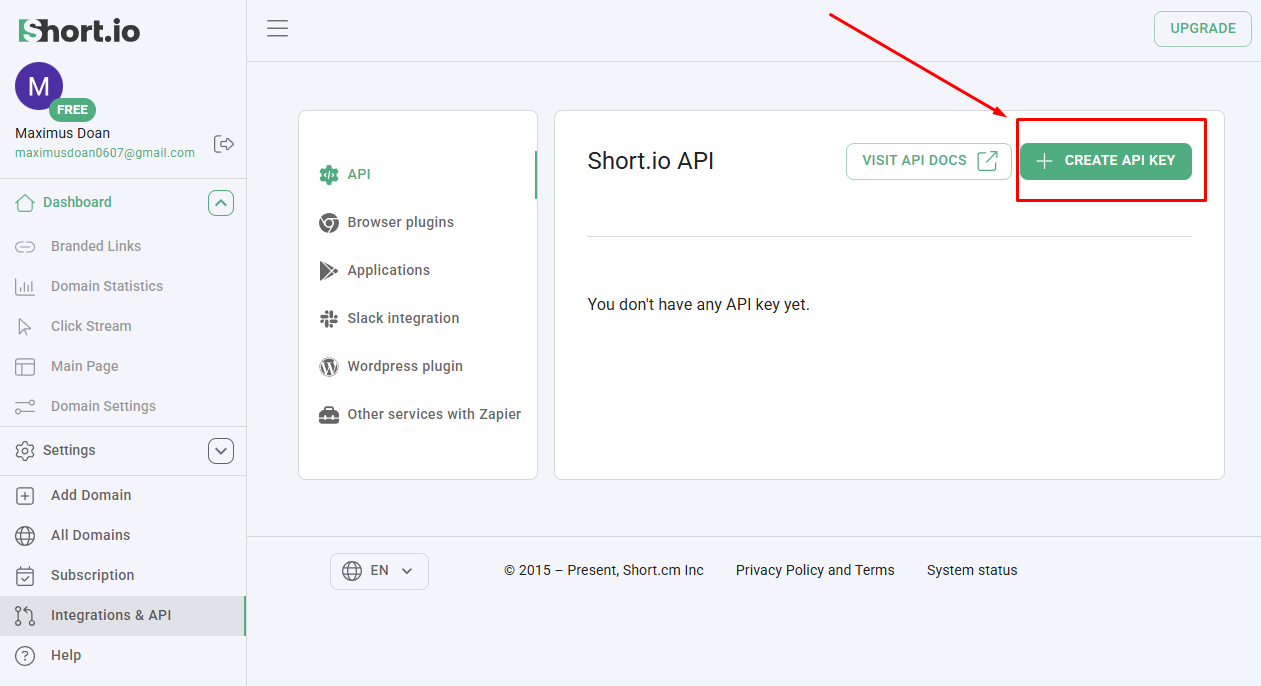Click the Domain Statistics chart icon
1261x686 pixels.
point(25,286)
